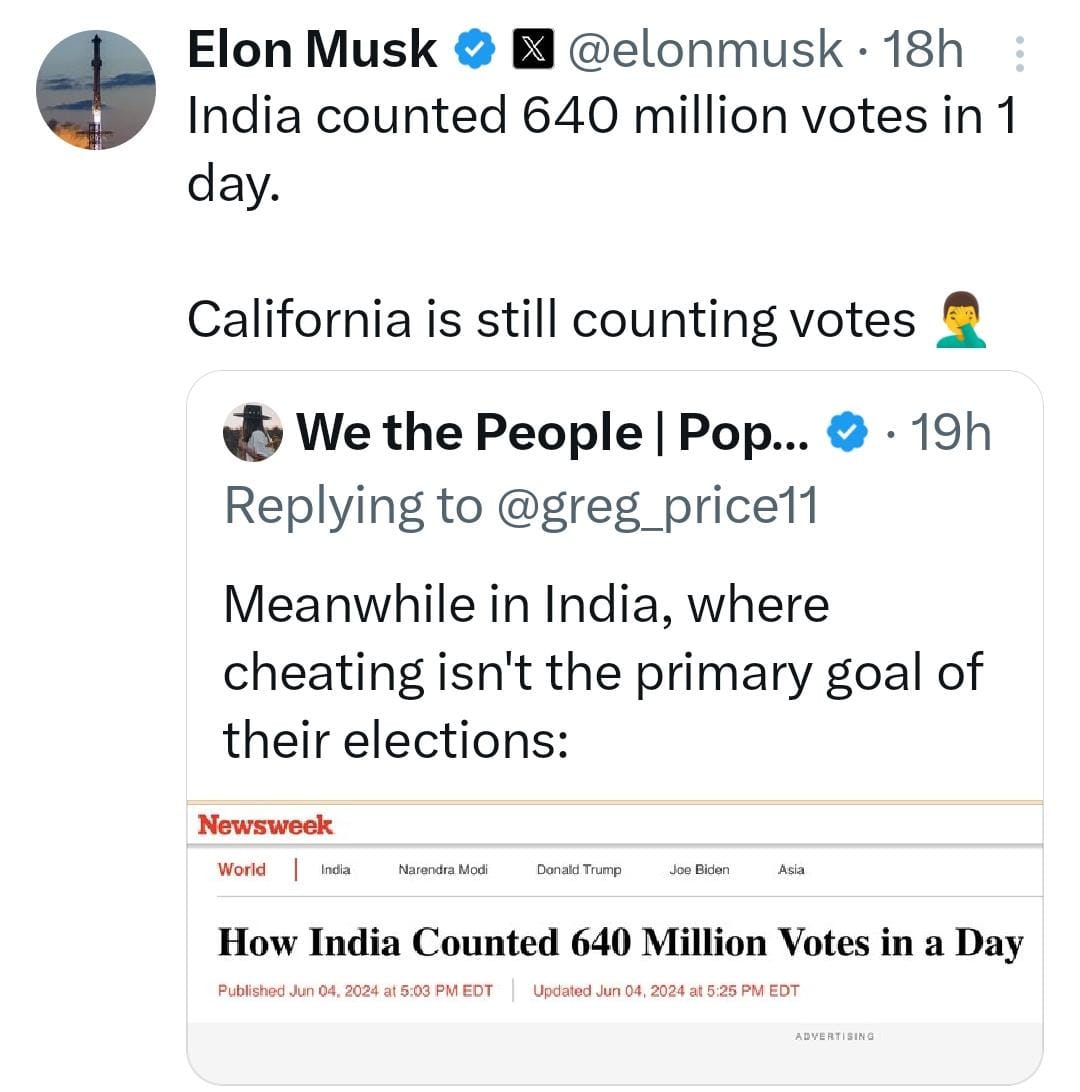Select the Asia topic tab

coord(791,870)
